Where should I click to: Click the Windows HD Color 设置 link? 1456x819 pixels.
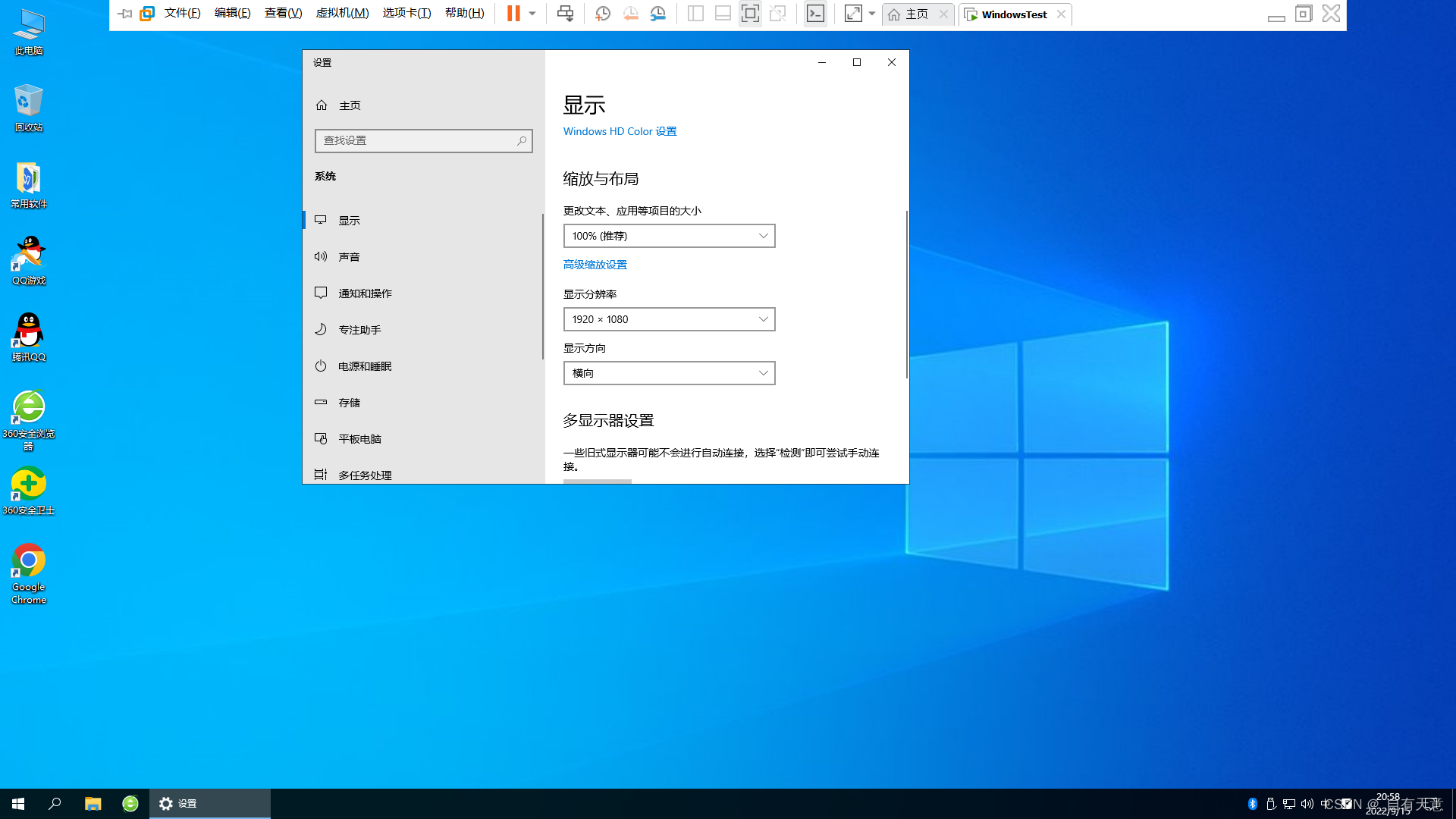(x=620, y=131)
